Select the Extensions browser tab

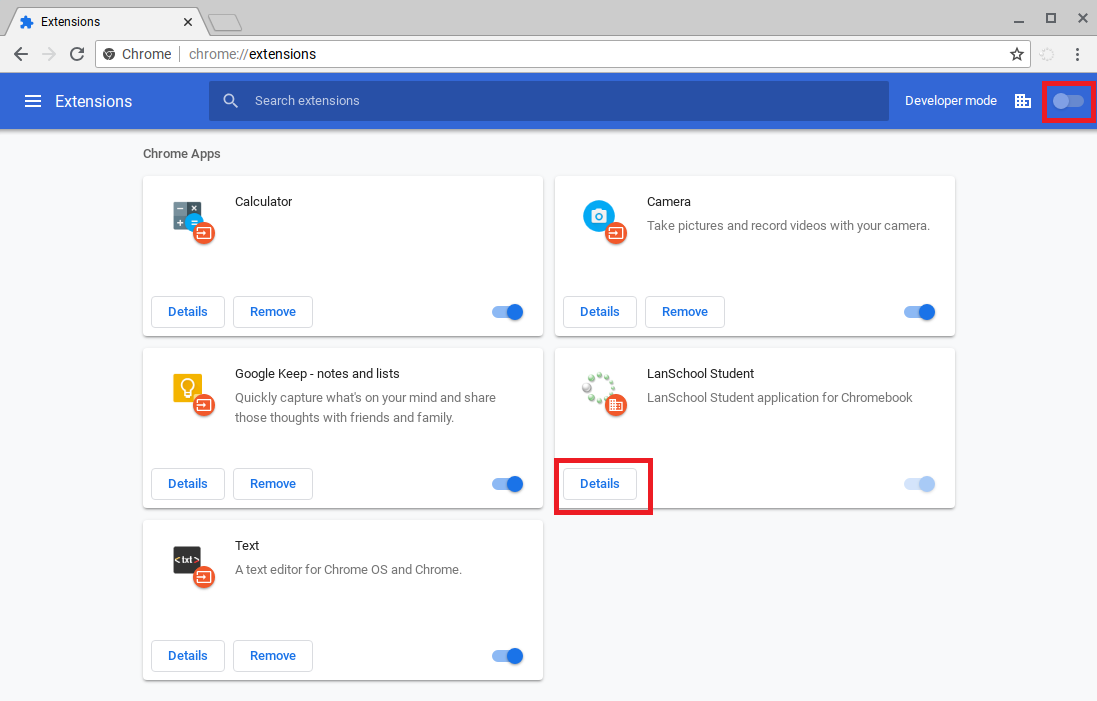(105, 22)
